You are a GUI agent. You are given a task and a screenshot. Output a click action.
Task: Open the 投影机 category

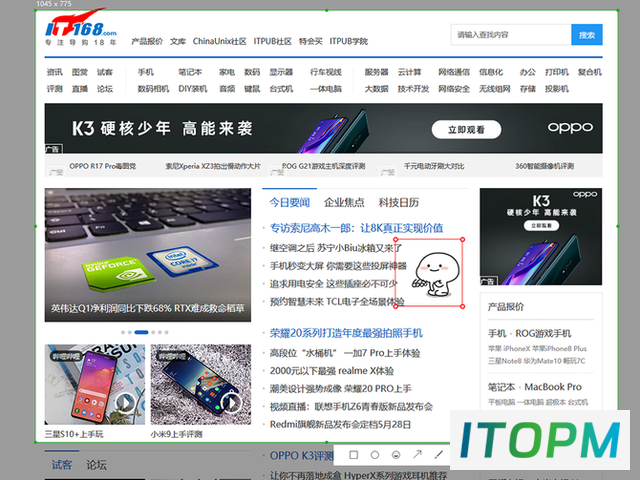[557, 89]
